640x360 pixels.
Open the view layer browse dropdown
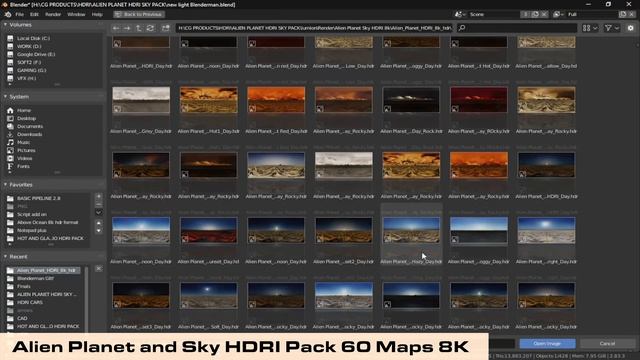[558, 14]
